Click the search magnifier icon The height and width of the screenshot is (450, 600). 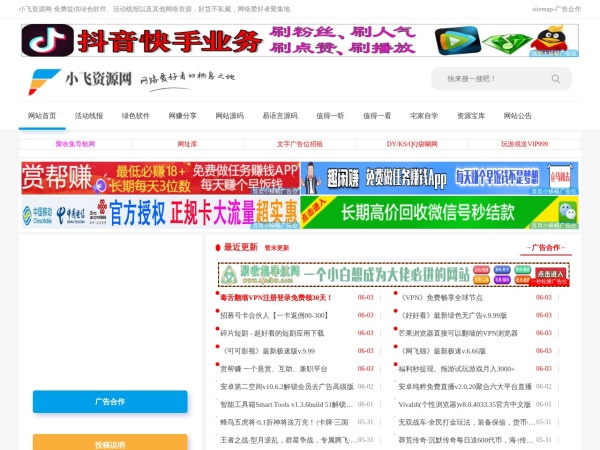click(556, 79)
